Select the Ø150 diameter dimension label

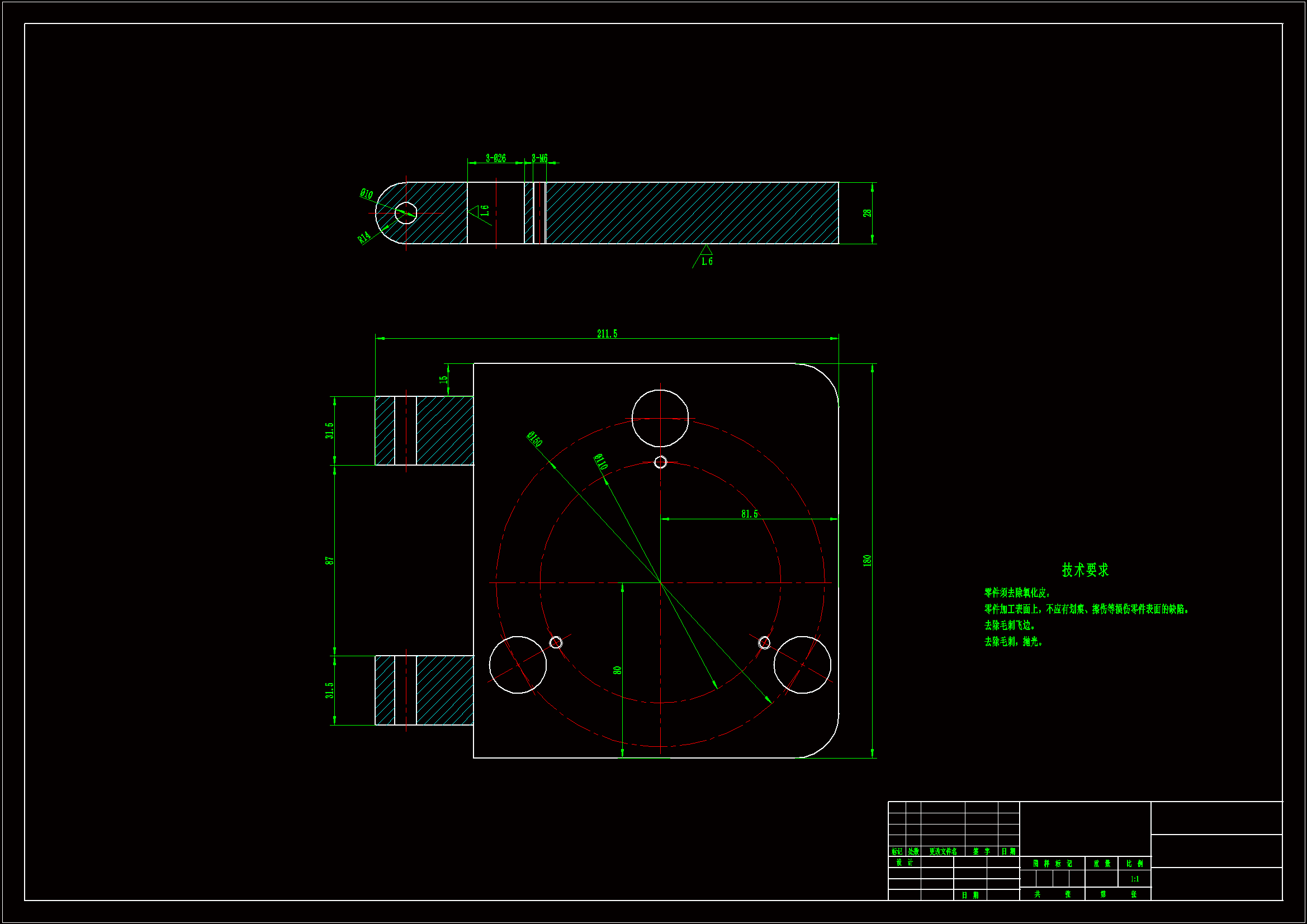point(534,439)
